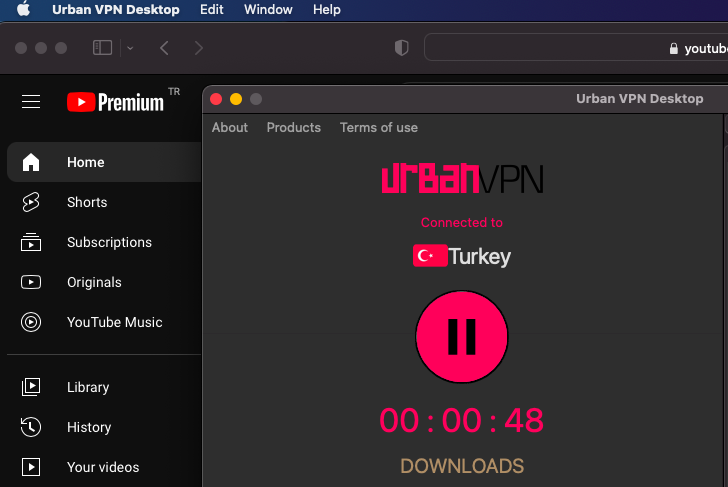Expand the sidebar tab group dropdown arrow
Image resolution: width=728 pixels, height=487 pixels.
click(x=130, y=48)
